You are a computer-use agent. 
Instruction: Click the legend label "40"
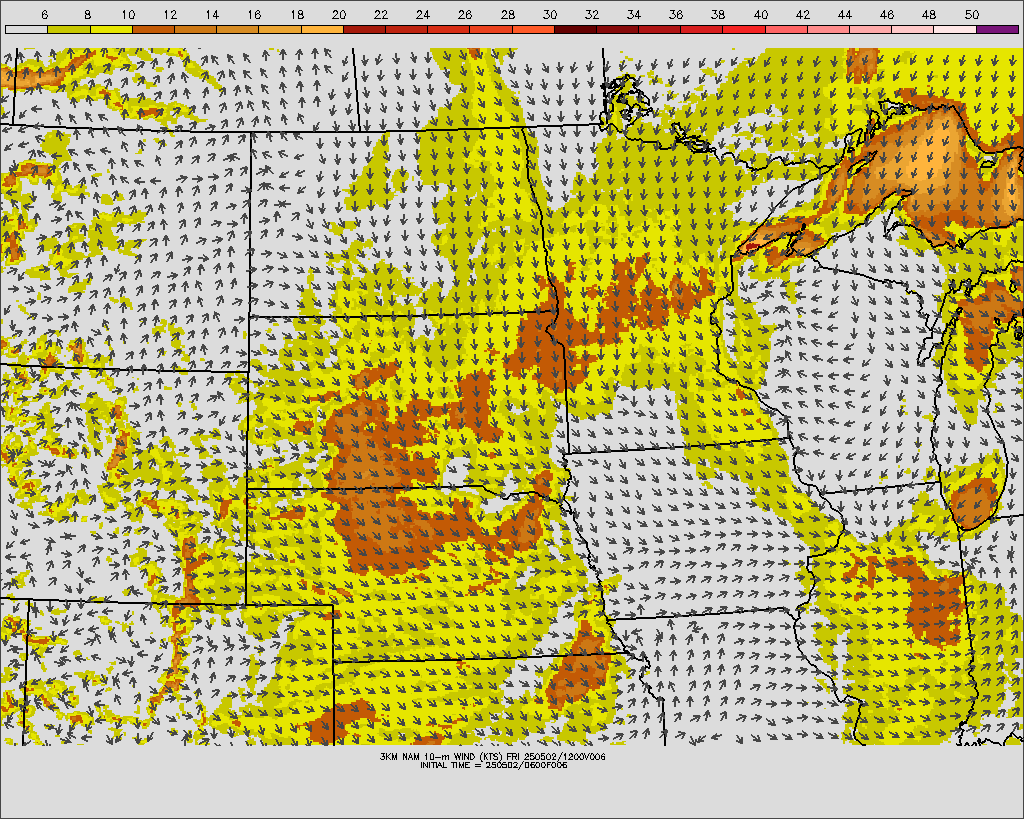(761, 14)
